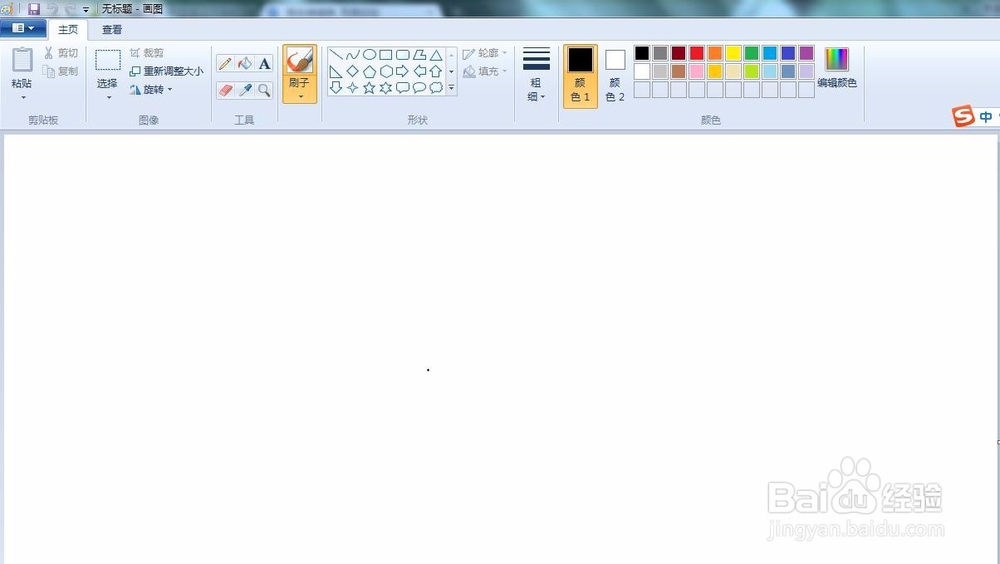The width and height of the screenshot is (1000, 564).
Task: Select the Magnifier tool
Action: pos(264,90)
